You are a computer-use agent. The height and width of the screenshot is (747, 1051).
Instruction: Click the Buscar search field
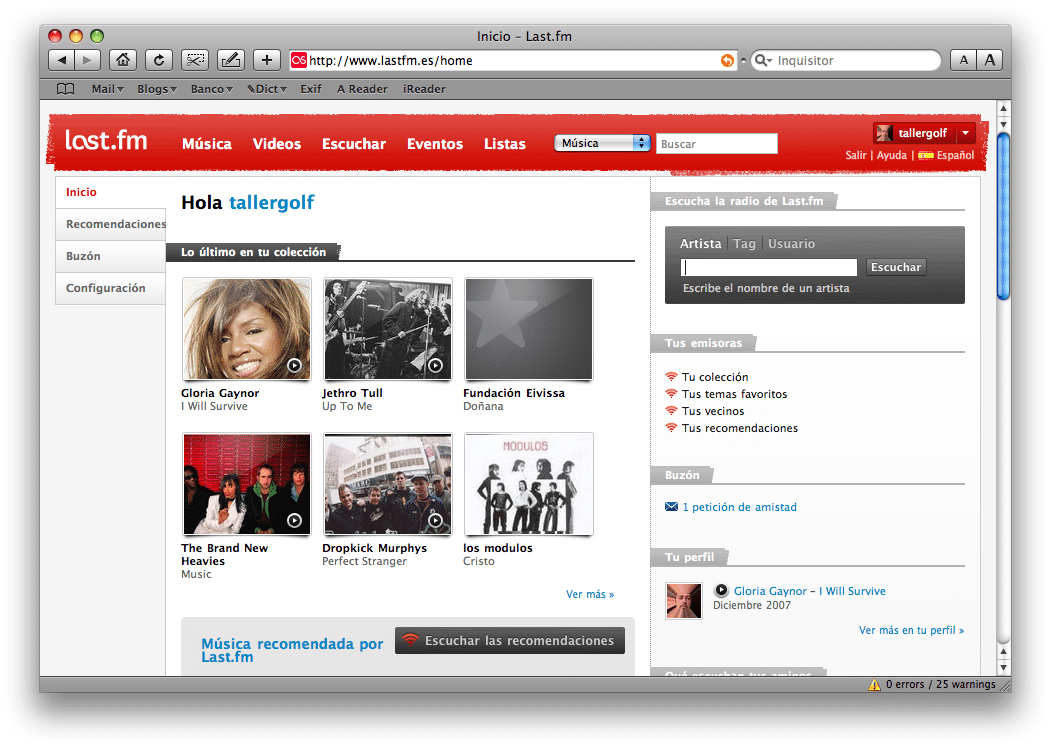pyautogui.click(x=717, y=143)
